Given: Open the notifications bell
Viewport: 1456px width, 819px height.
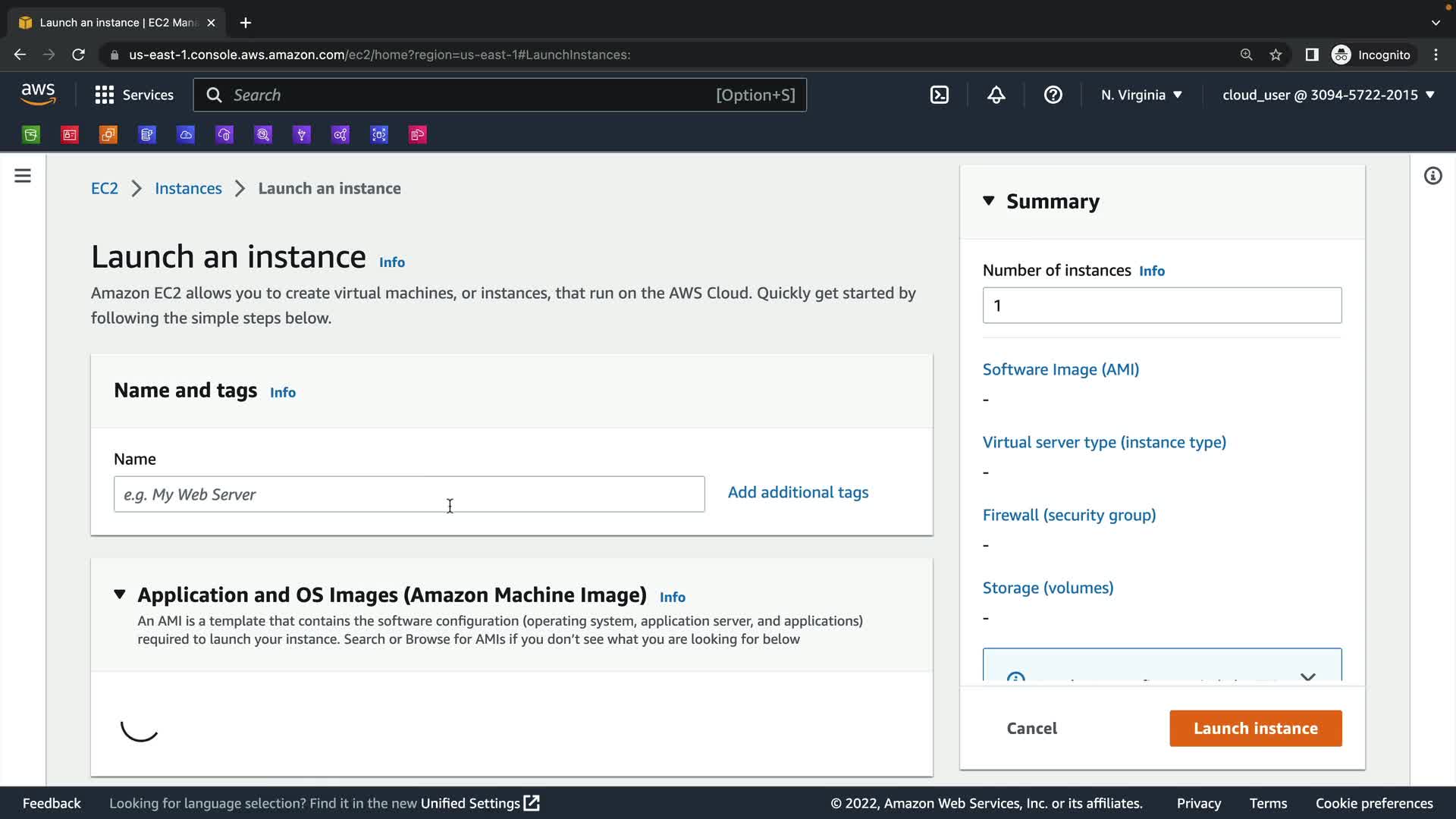Looking at the screenshot, I should pos(996,95).
